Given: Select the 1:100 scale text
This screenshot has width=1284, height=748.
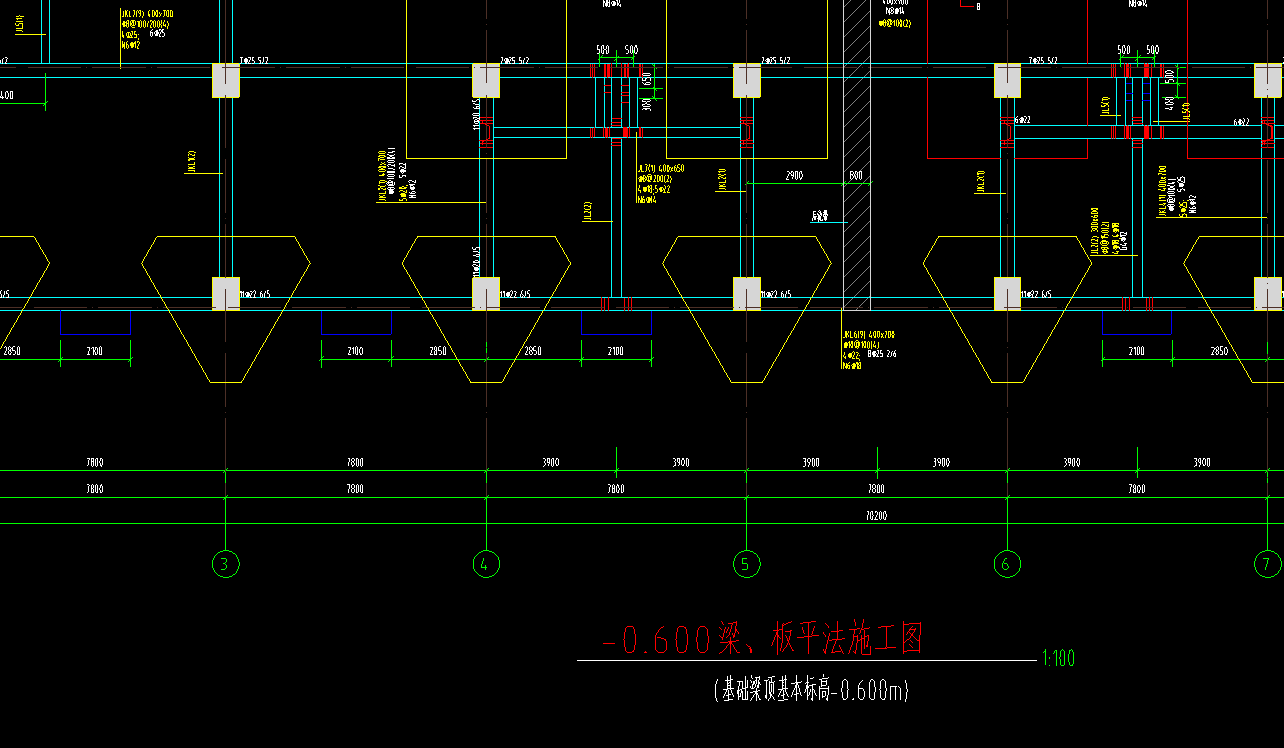Looking at the screenshot, I should pyautogui.click(x=1058, y=658).
